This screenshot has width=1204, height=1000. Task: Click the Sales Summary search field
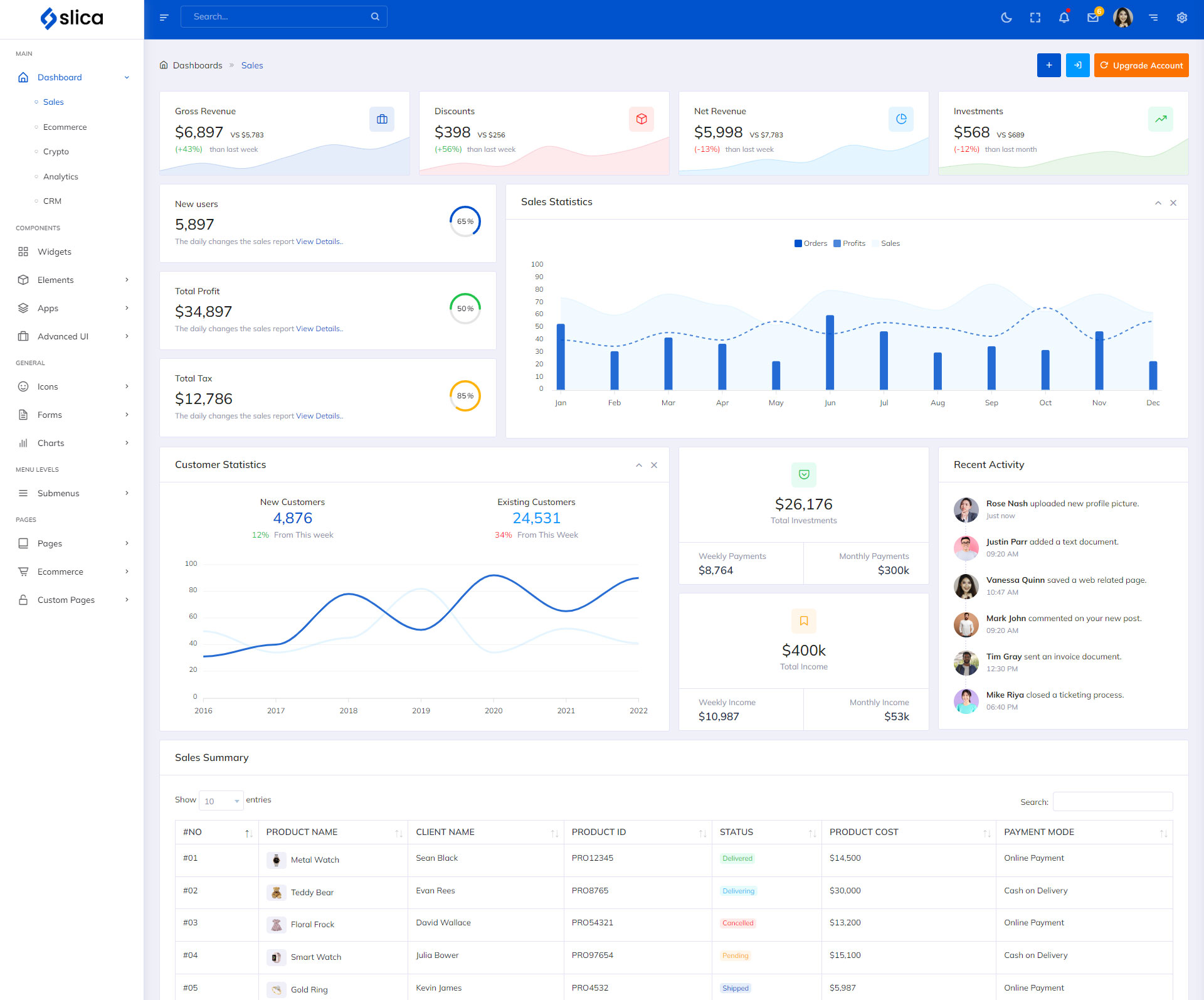[x=1112, y=802]
